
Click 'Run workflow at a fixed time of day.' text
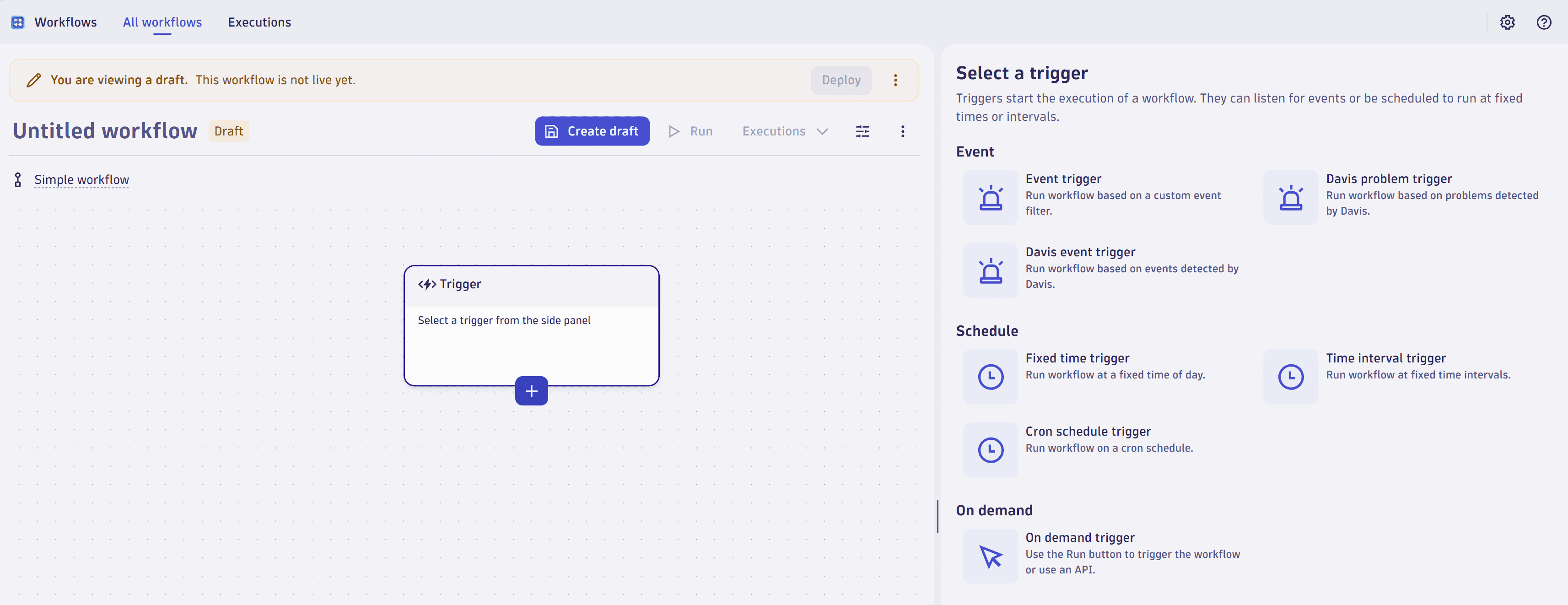1115,376
